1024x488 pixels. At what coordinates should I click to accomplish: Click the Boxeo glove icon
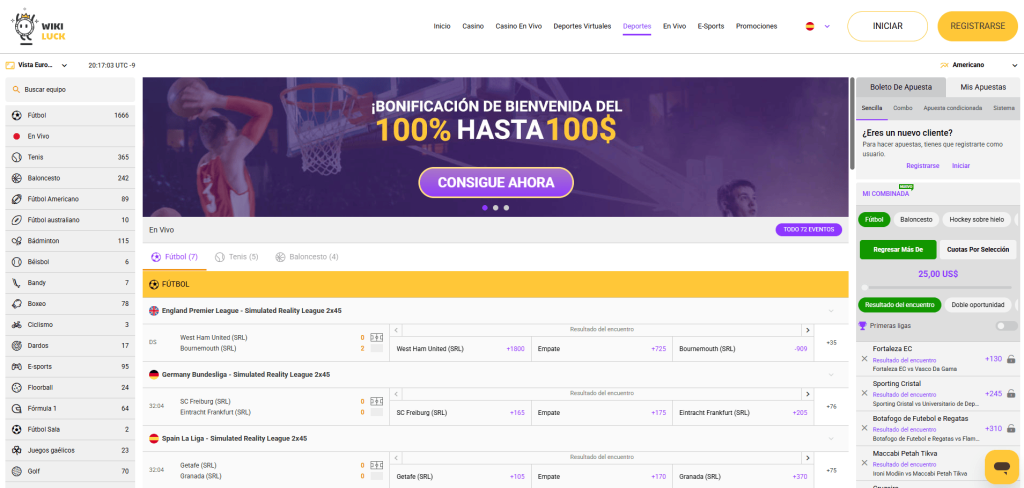(x=16, y=304)
